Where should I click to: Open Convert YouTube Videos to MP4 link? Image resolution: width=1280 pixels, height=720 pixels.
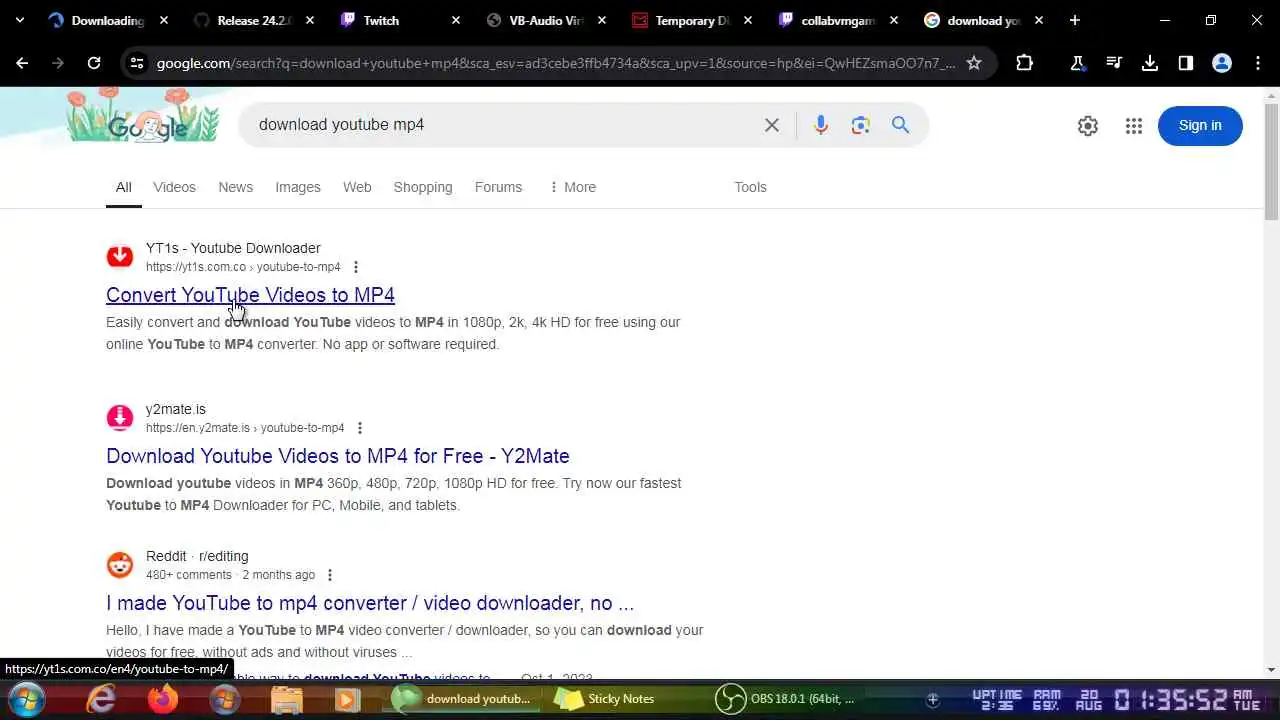(x=250, y=295)
